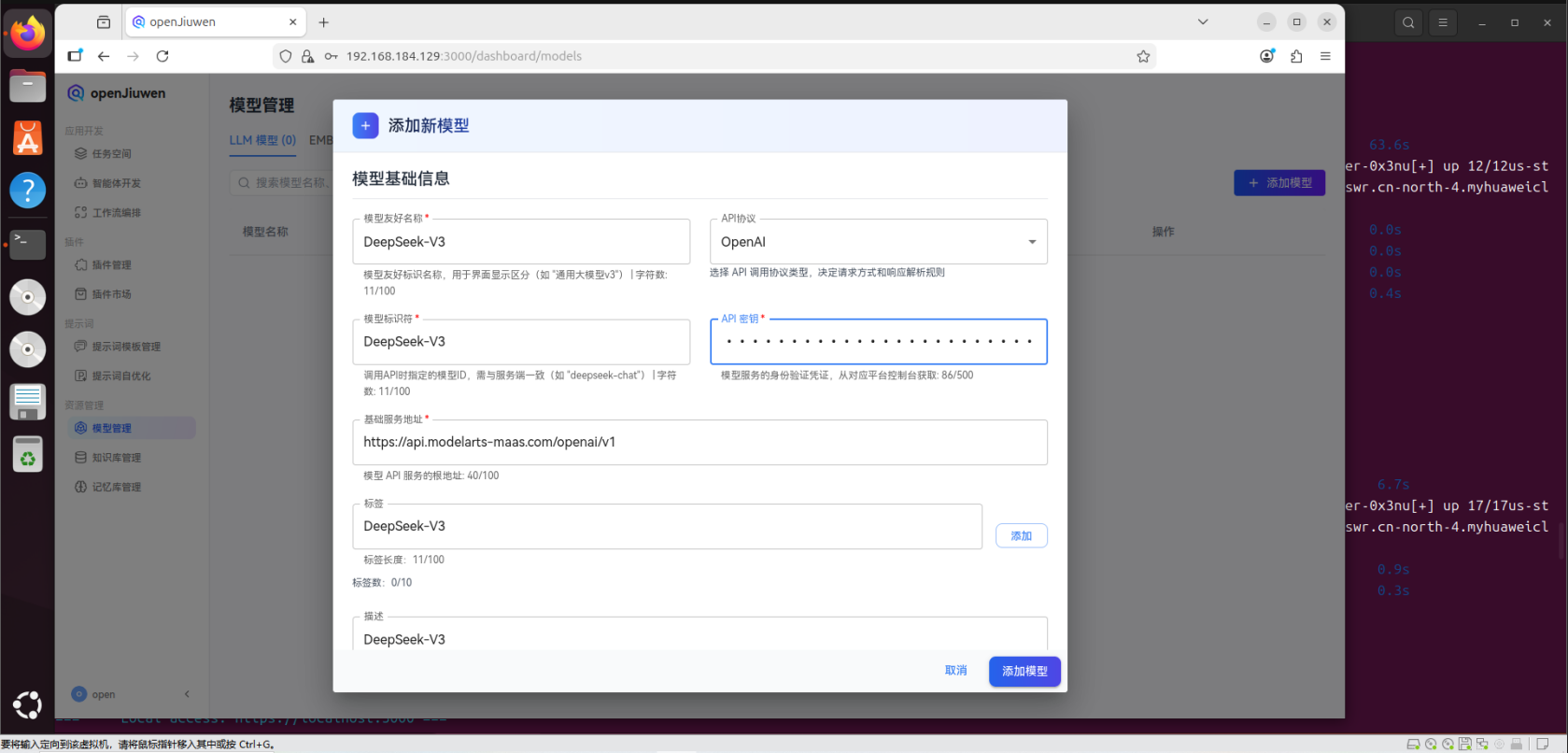Click the 操作 column header
Viewport: 1568px width, 753px height.
[1163, 232]
